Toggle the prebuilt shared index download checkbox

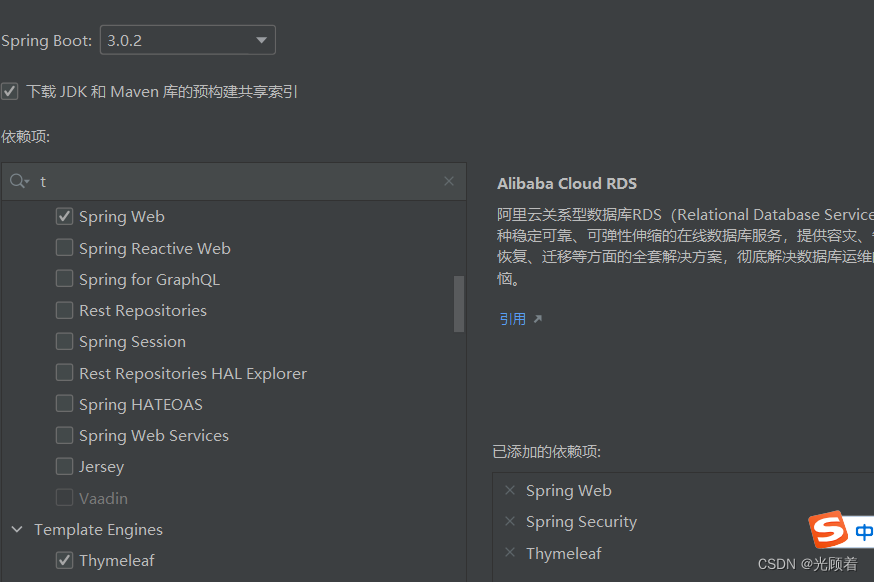tap(10, 90)
